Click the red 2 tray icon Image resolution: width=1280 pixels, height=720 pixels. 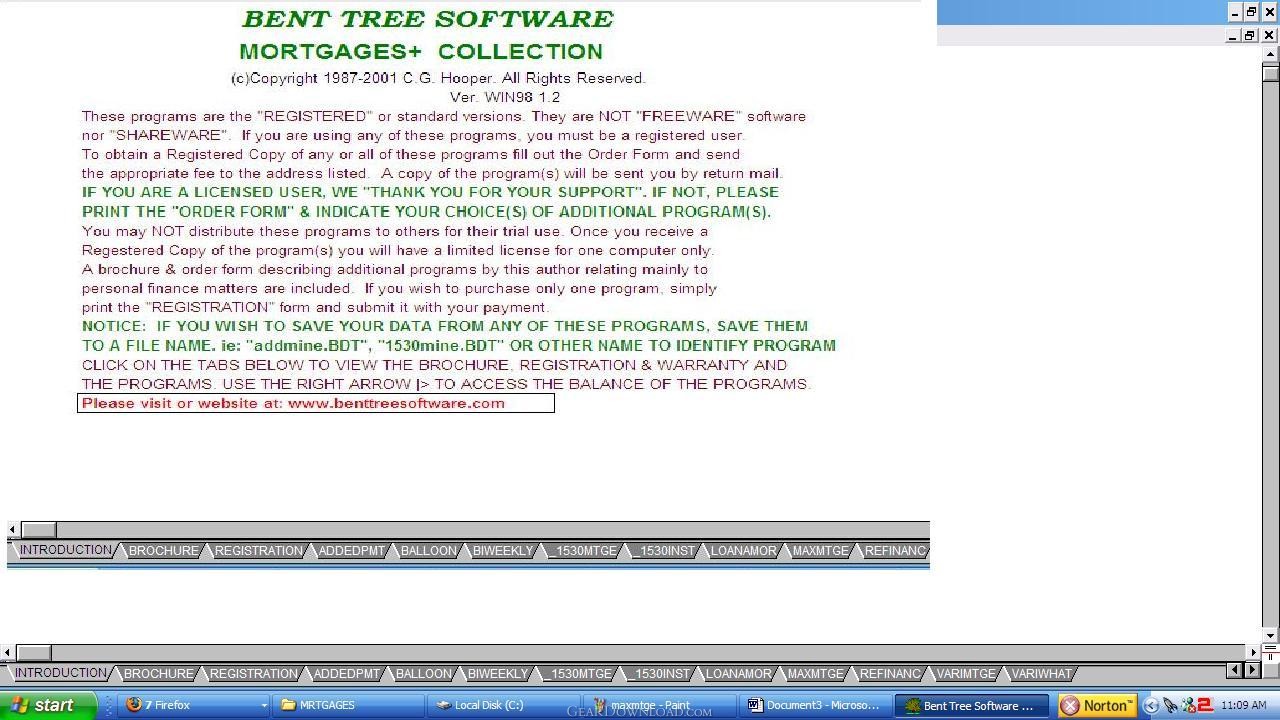pos(1205,706)
